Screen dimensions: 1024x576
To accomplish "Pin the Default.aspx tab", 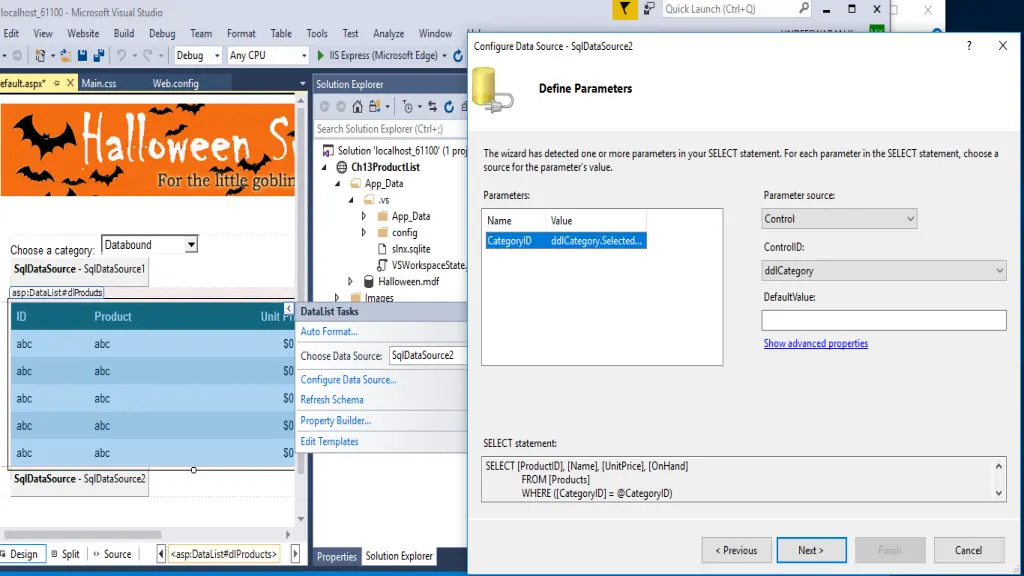I will (x=57, y=84).
